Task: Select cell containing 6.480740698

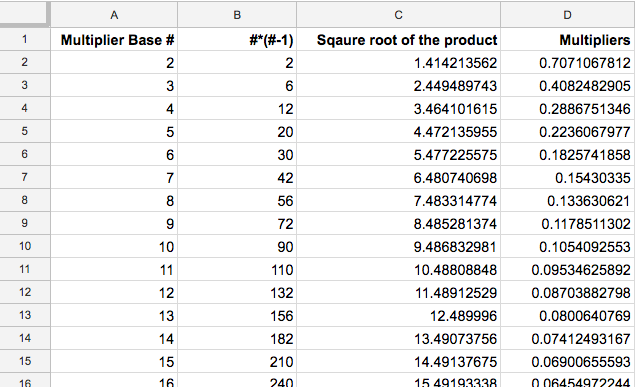Action: coord(398,177)
